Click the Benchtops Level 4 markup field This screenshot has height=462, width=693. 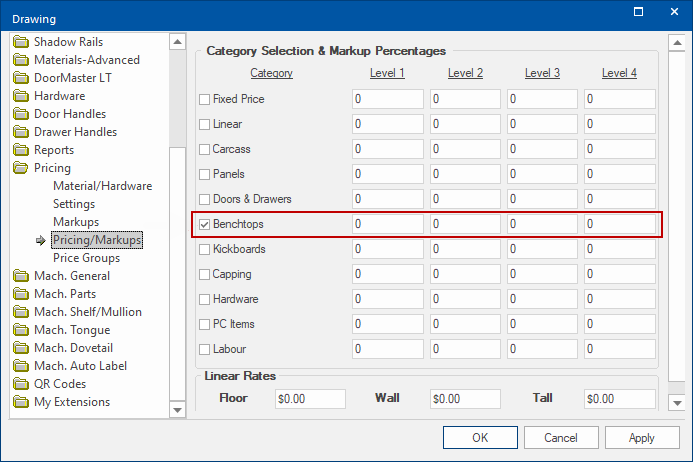[x=619, y=224]
